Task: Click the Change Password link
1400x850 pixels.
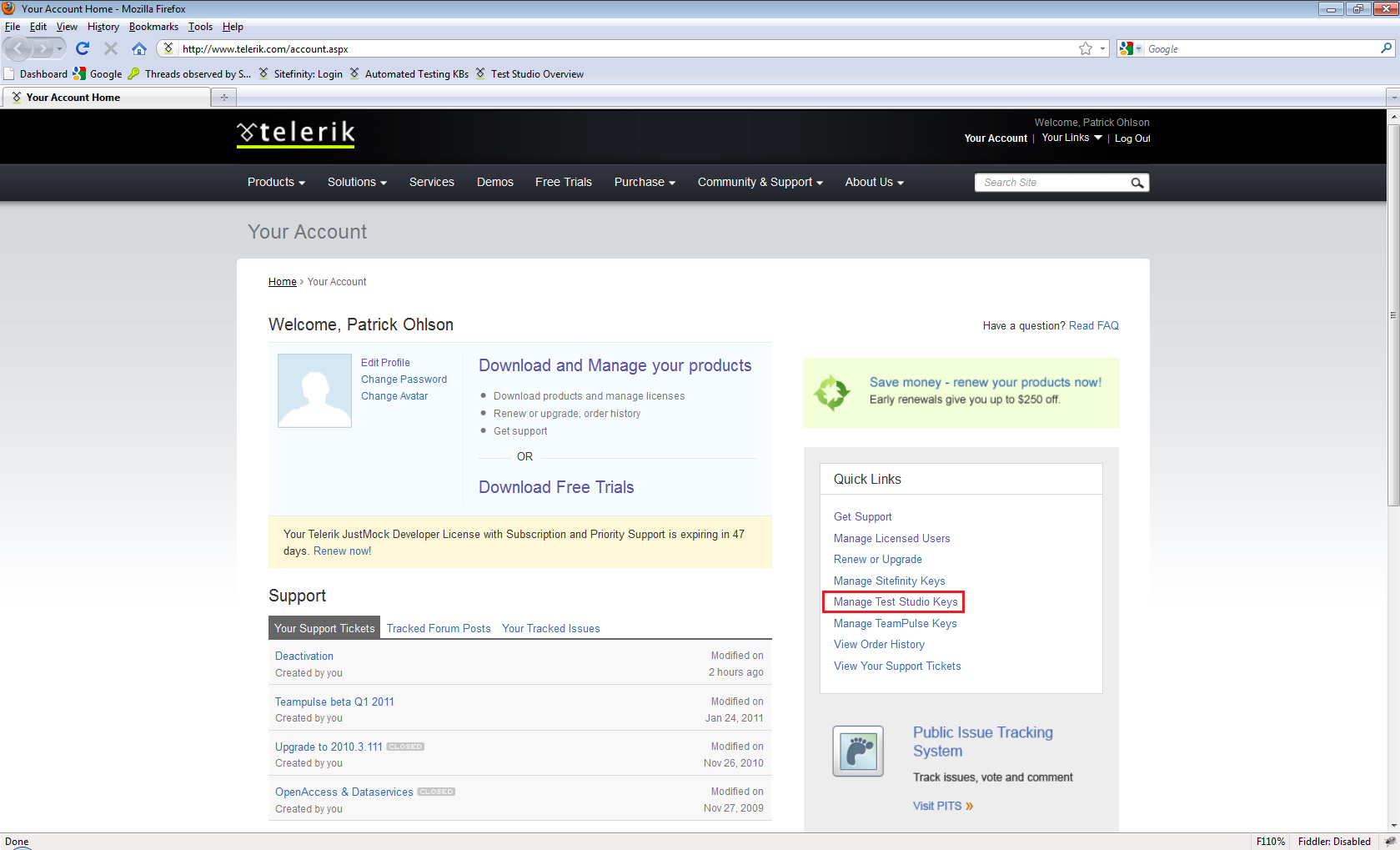Action: pos(404,380)
